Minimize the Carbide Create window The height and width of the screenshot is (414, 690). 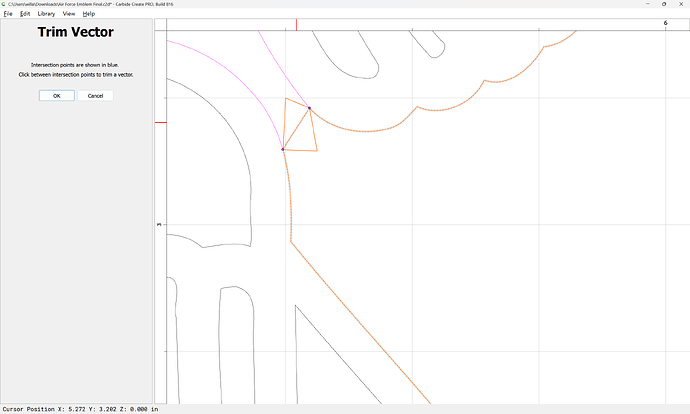[648, 4]
